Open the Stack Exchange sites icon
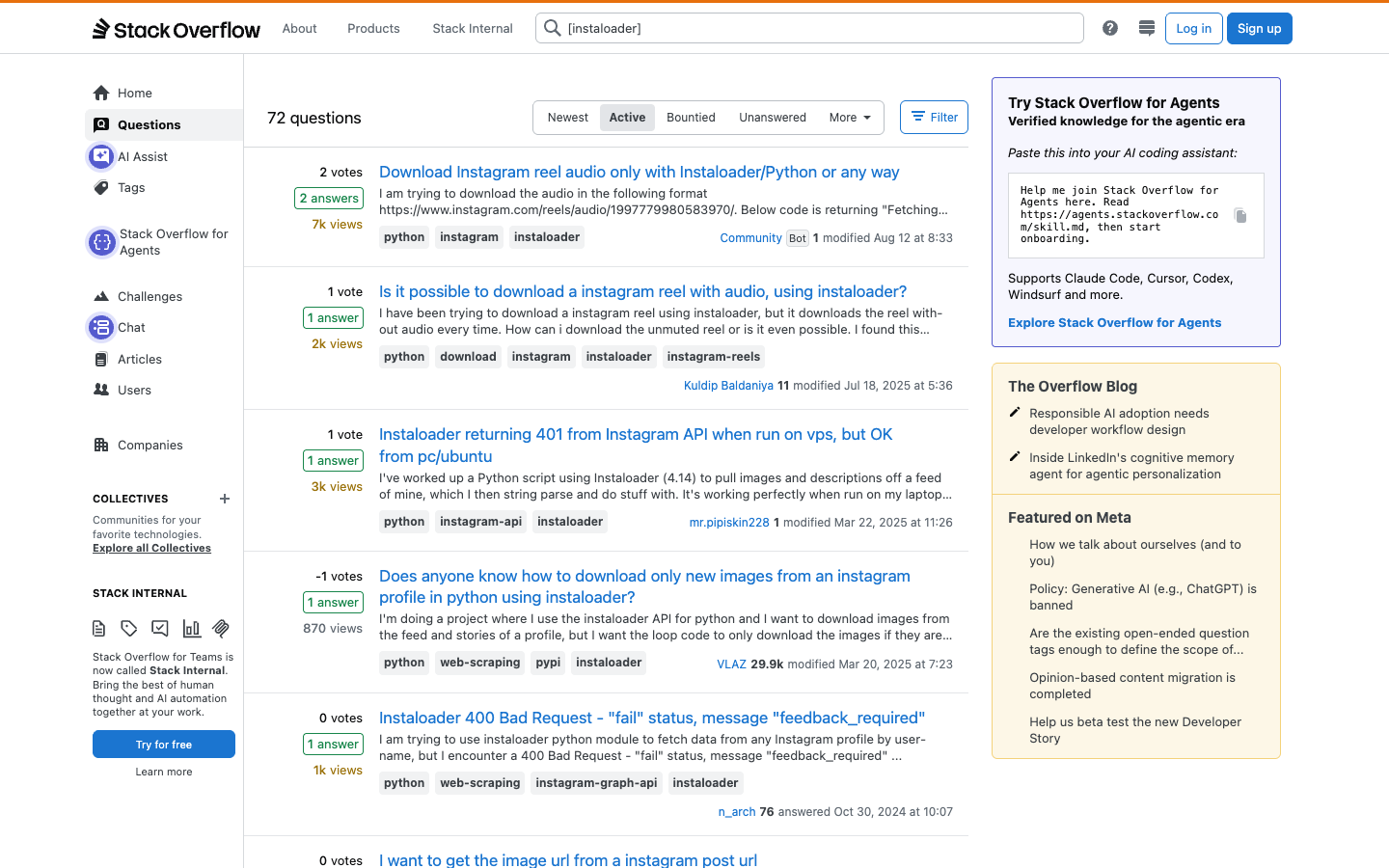1389x868 pixels. [1147, 28]
